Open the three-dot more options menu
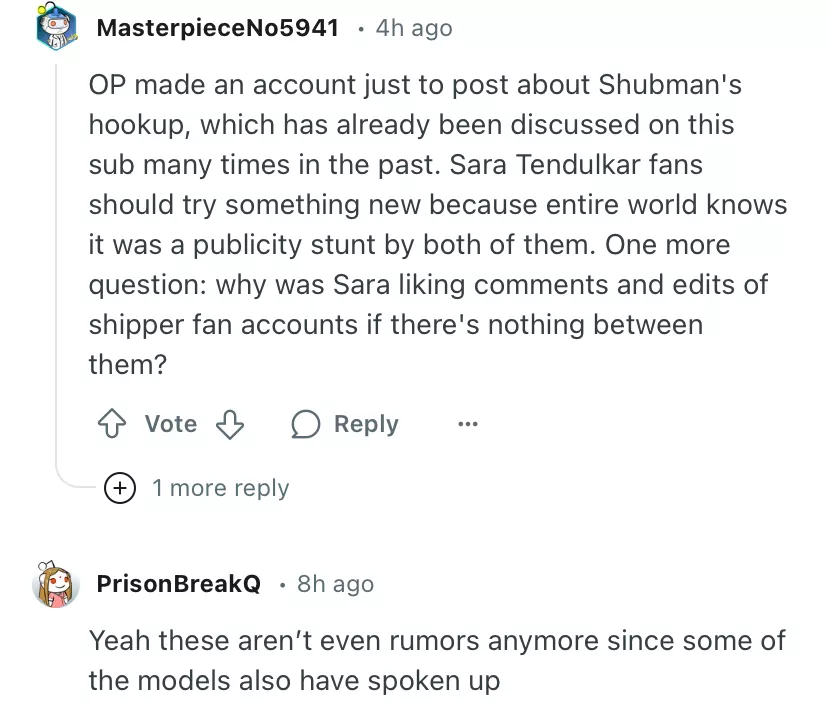This screenshot has height=702, width=828. pyautogui.click(x=467, y=424)
